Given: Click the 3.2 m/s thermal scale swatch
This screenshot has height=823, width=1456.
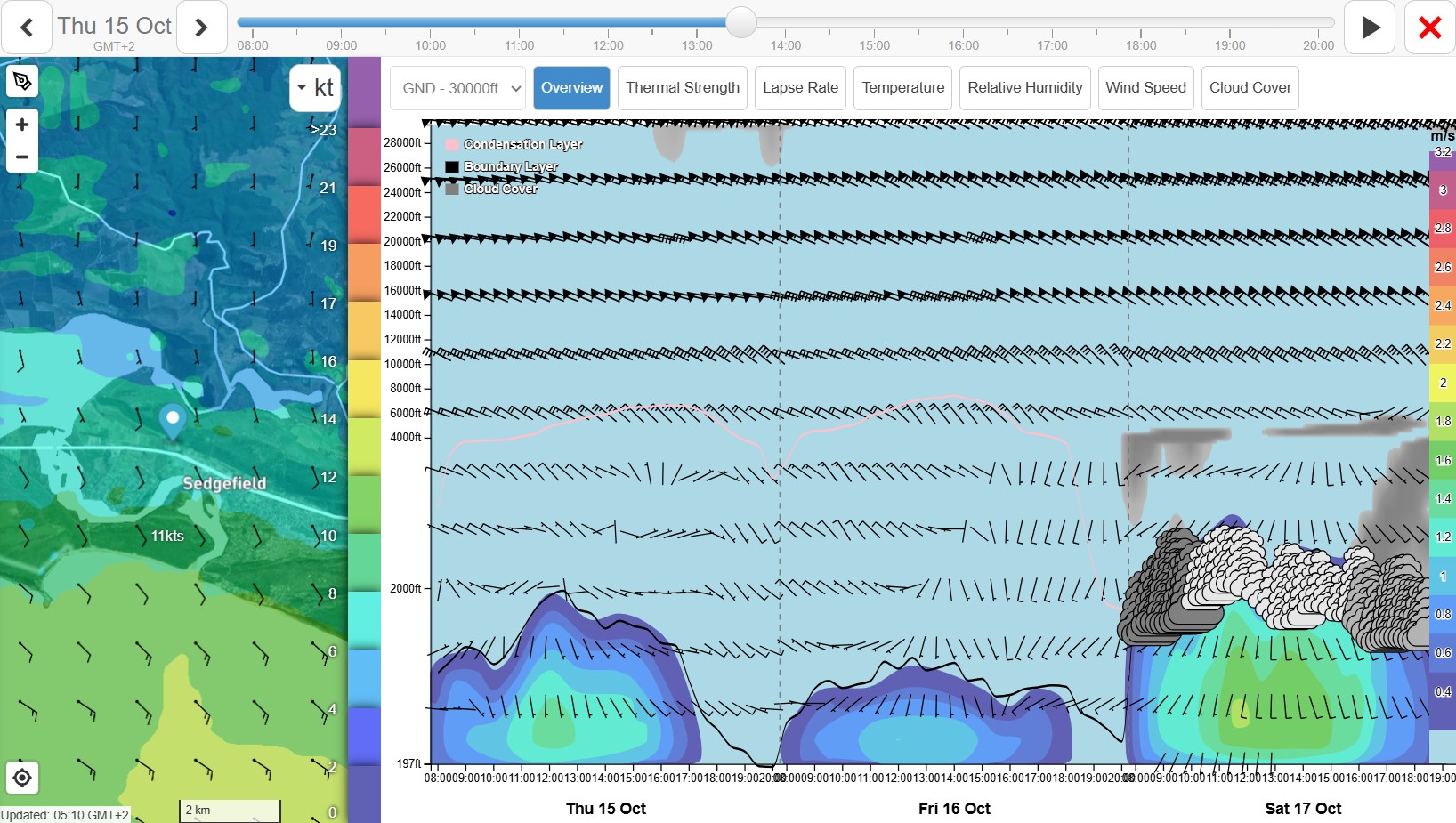Looking at the screenshot, I should coord(1442,159).
